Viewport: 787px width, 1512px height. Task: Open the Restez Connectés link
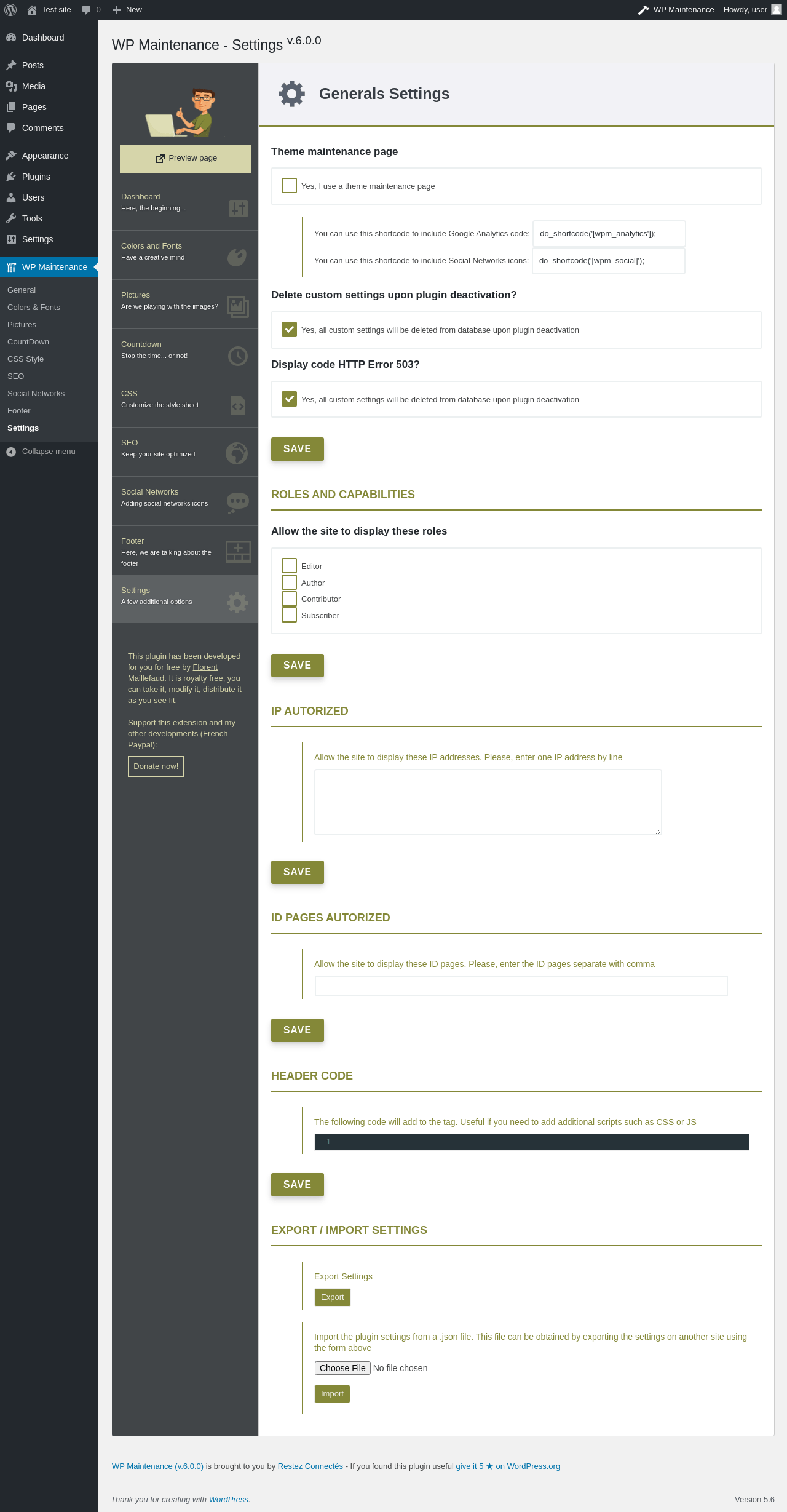tap(310, 1466)
